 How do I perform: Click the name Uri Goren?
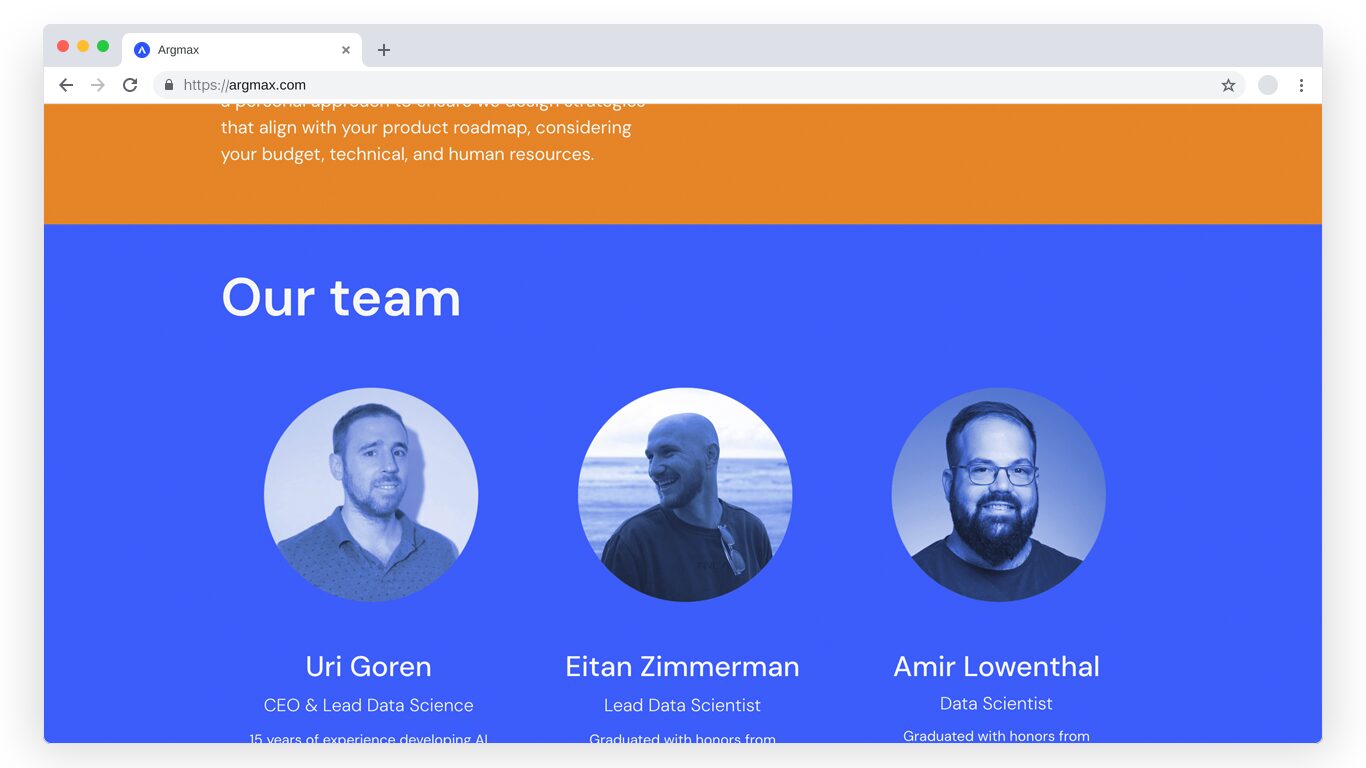tap(369, 666)
